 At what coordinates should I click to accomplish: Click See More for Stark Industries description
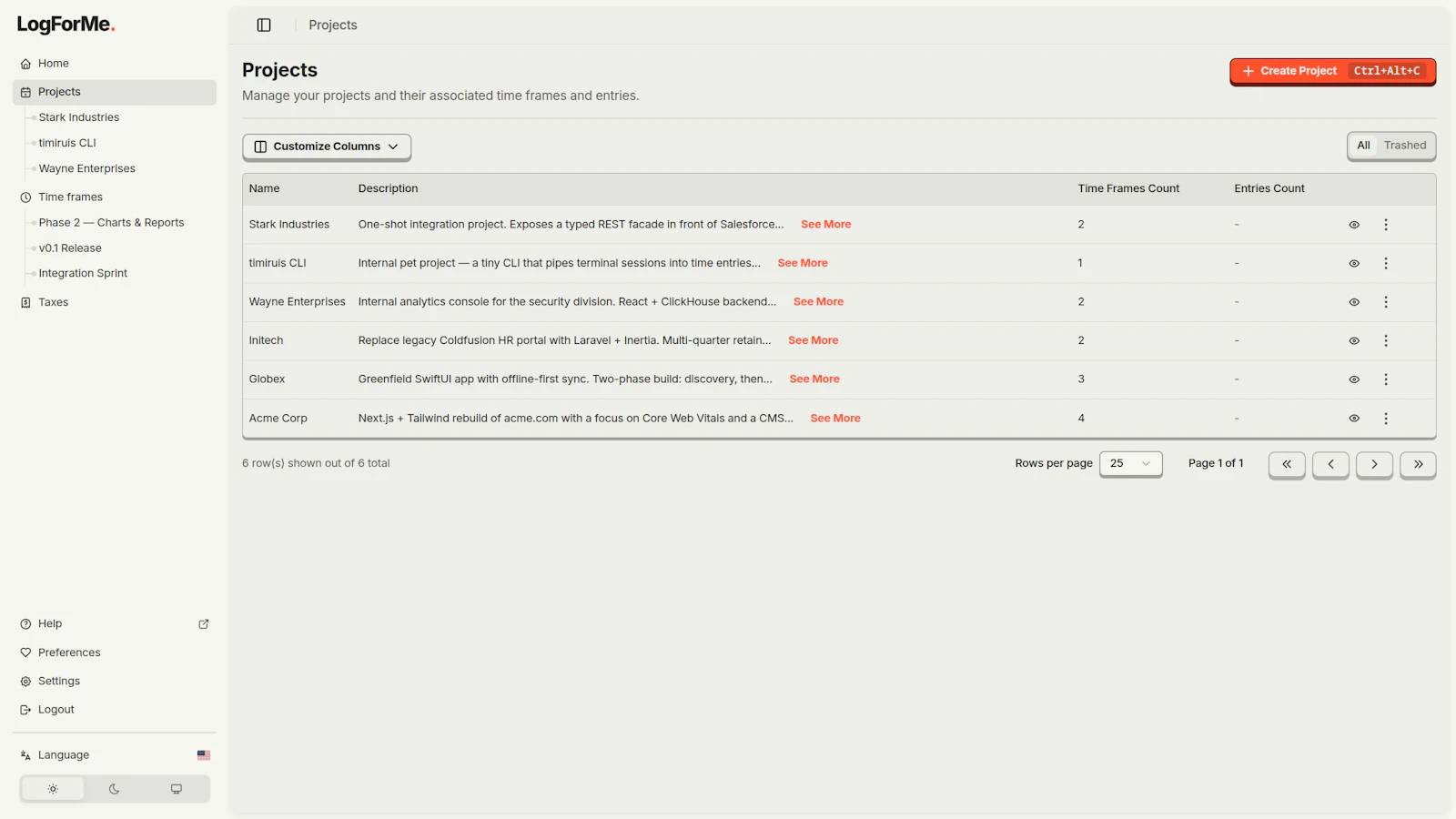(x=825, y=225)
